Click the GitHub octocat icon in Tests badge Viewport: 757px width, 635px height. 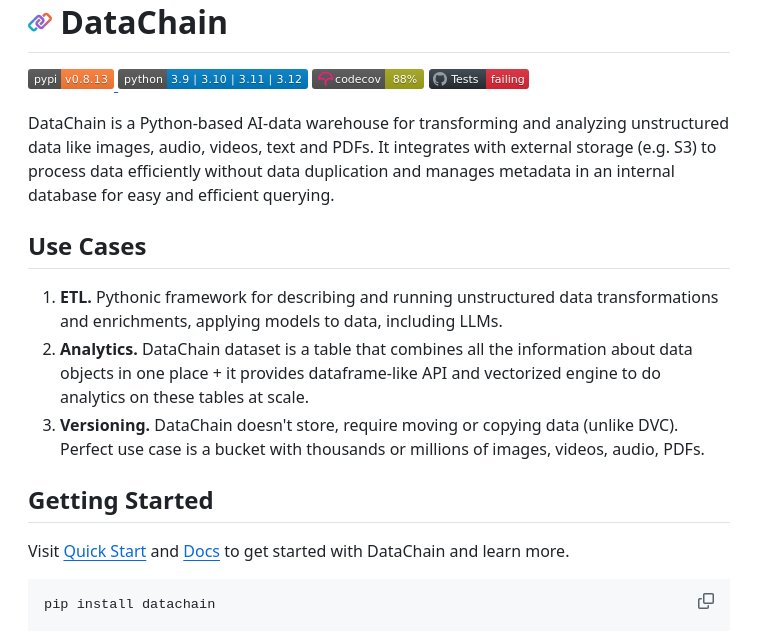tap(439, 79)
